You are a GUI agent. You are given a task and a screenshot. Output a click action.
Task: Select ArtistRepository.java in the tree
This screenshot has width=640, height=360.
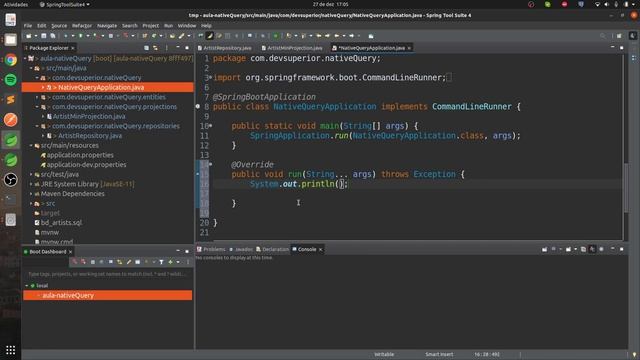pos(90,136)
